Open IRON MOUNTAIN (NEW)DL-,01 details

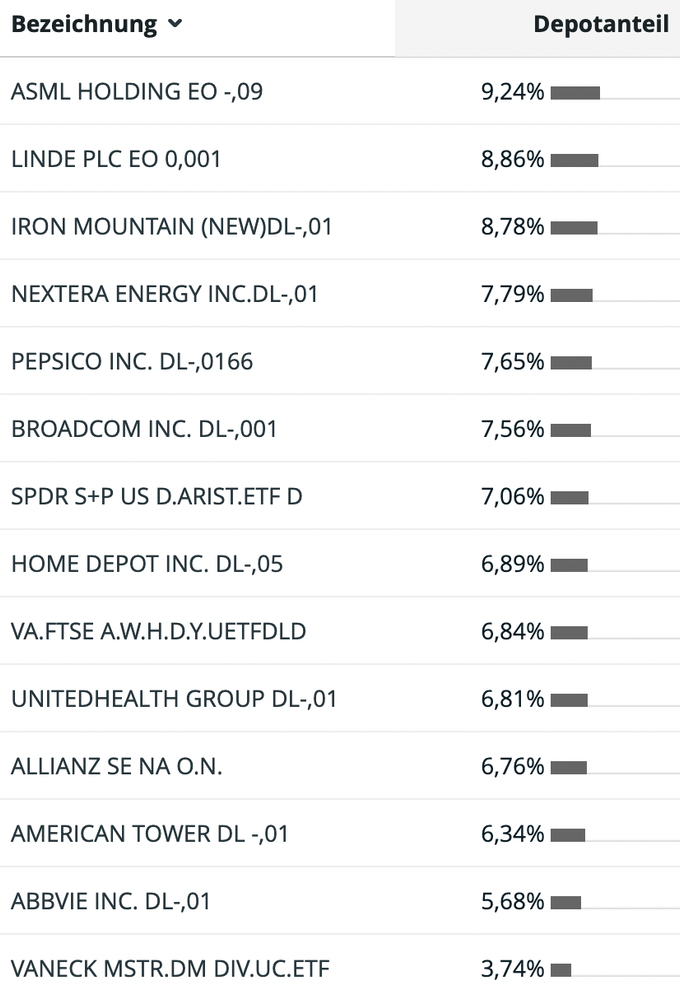(x=171, y=227)
